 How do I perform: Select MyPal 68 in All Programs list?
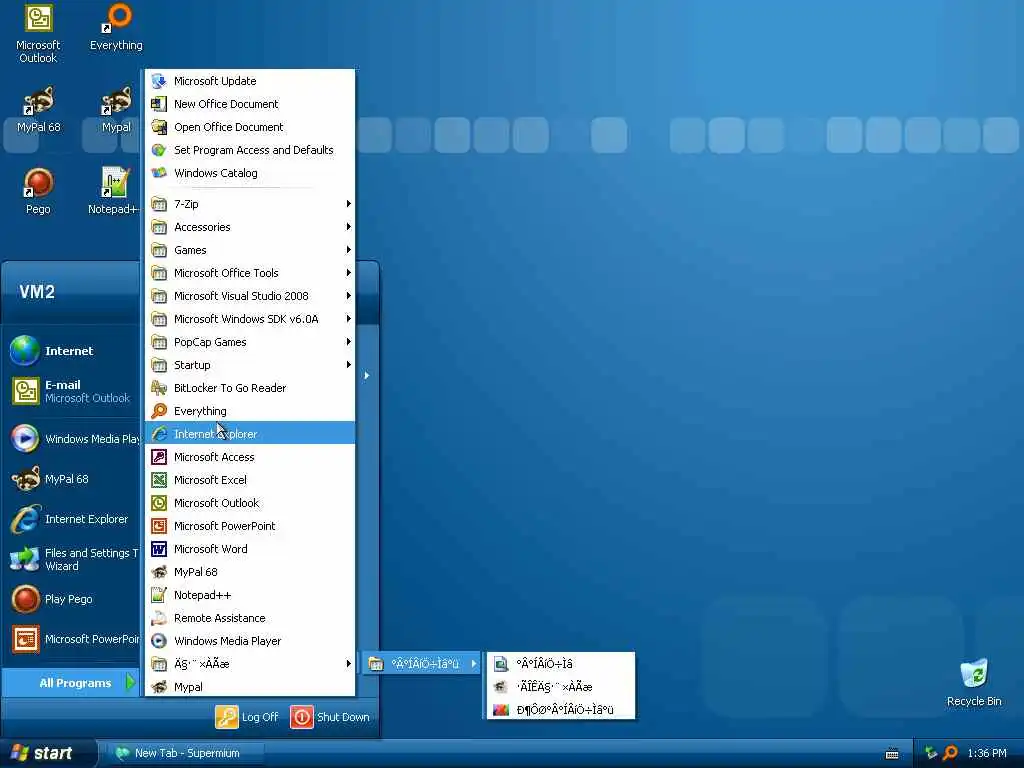pyautogui.click(x=250, y=572)
